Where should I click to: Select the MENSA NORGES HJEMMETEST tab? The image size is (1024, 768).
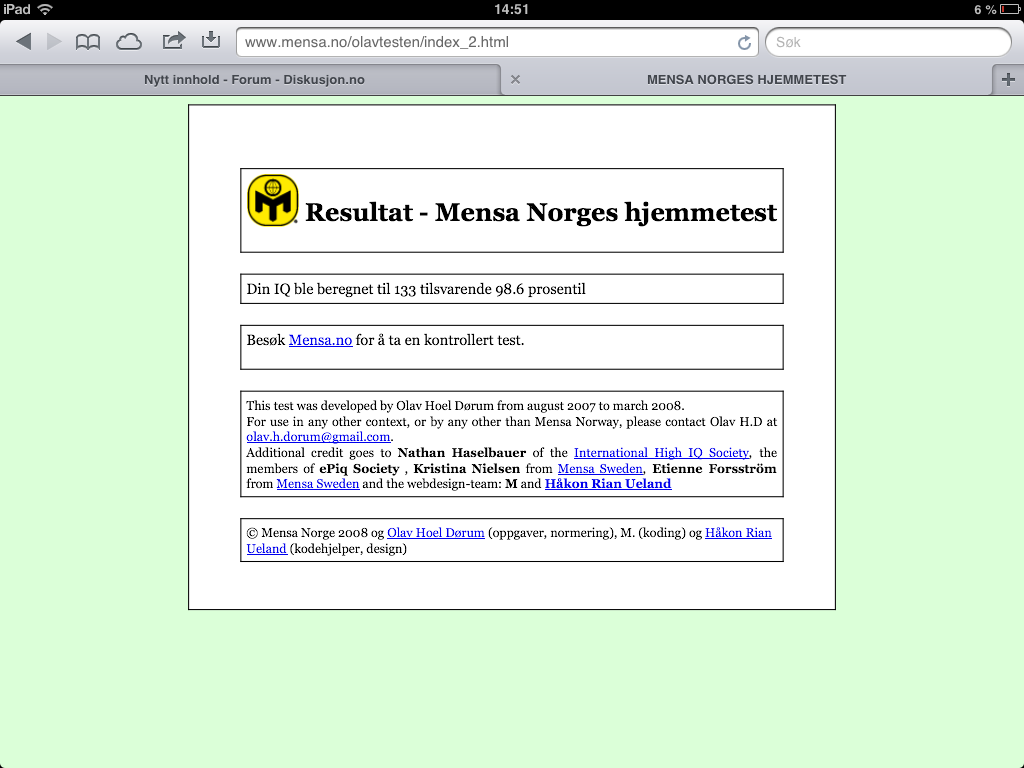pyautogui.click(x=746, y=80)
